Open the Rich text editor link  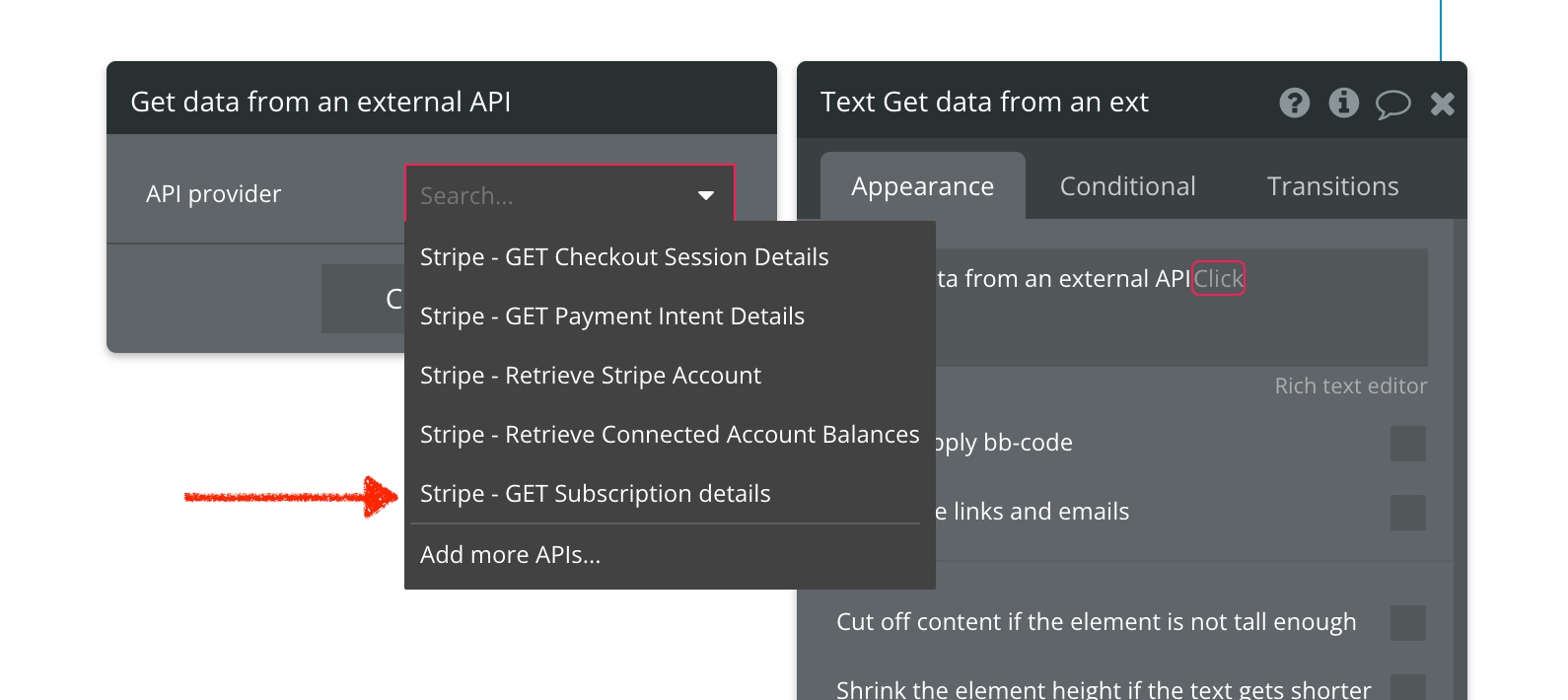(x=1350, y=386)
